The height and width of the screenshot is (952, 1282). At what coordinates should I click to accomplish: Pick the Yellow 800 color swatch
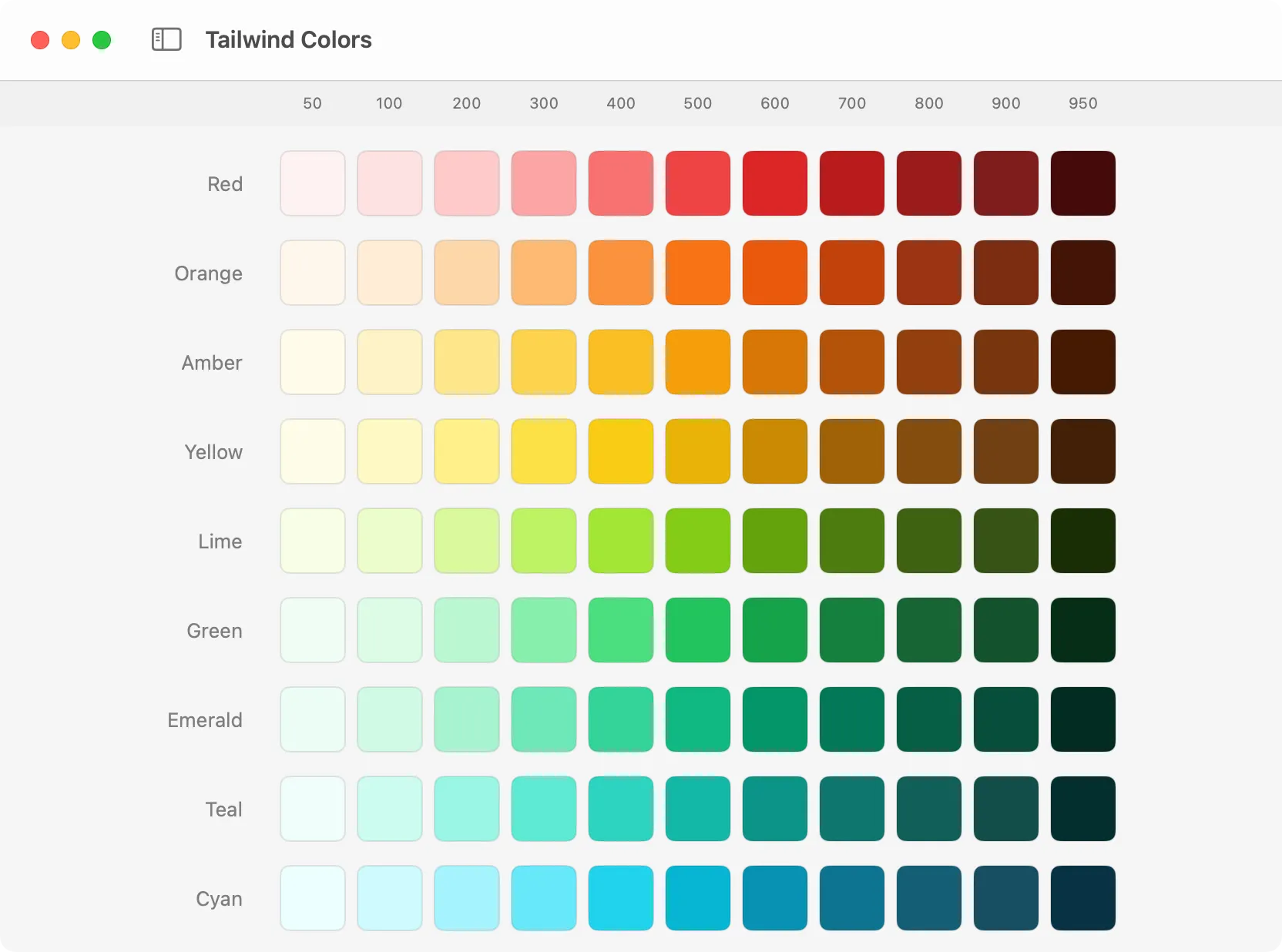tap(928, 451)
